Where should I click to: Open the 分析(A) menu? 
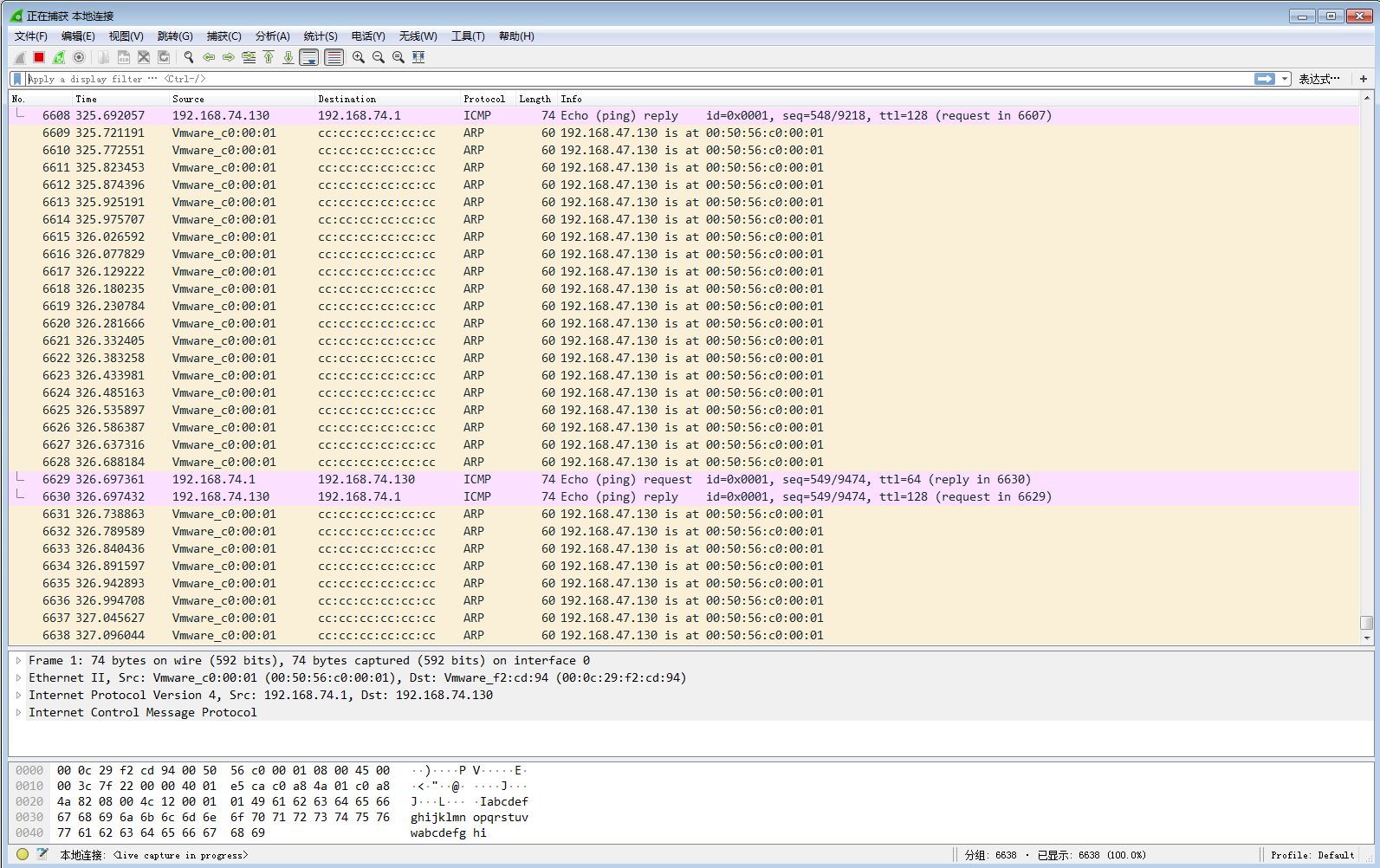click(273, 36)
